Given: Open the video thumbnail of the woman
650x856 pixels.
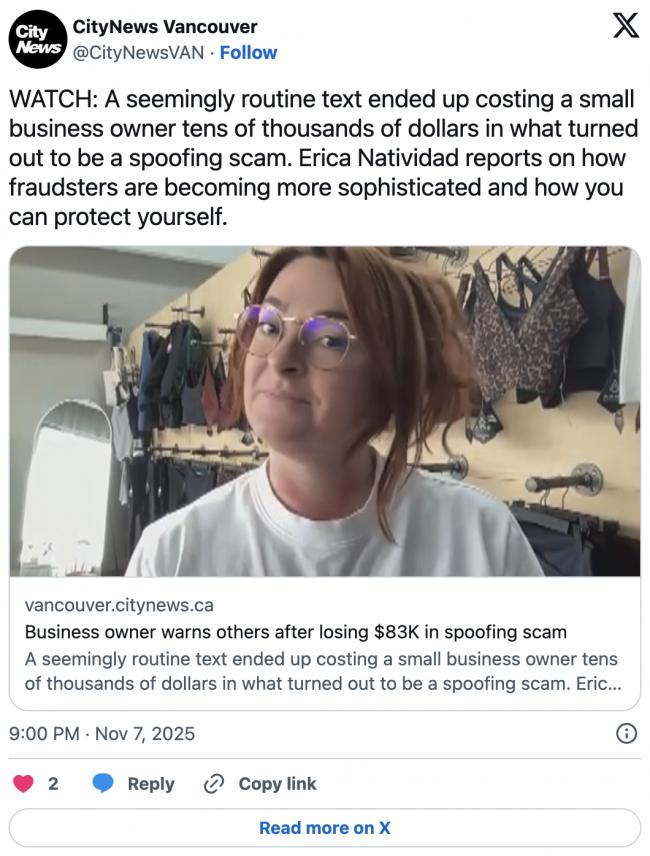Looking at the screenshot, I should point(325,411).
